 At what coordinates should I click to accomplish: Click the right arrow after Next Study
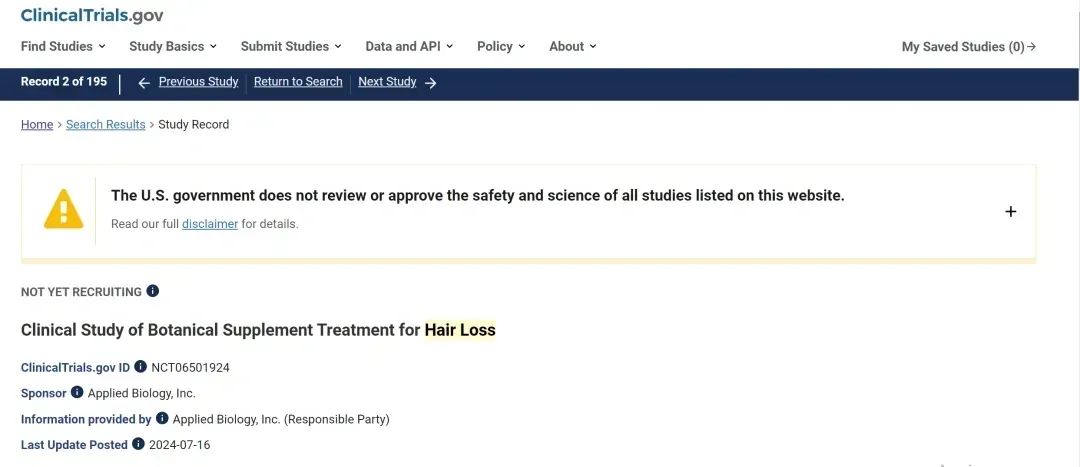pyautogui.click(x=431, y=83)
